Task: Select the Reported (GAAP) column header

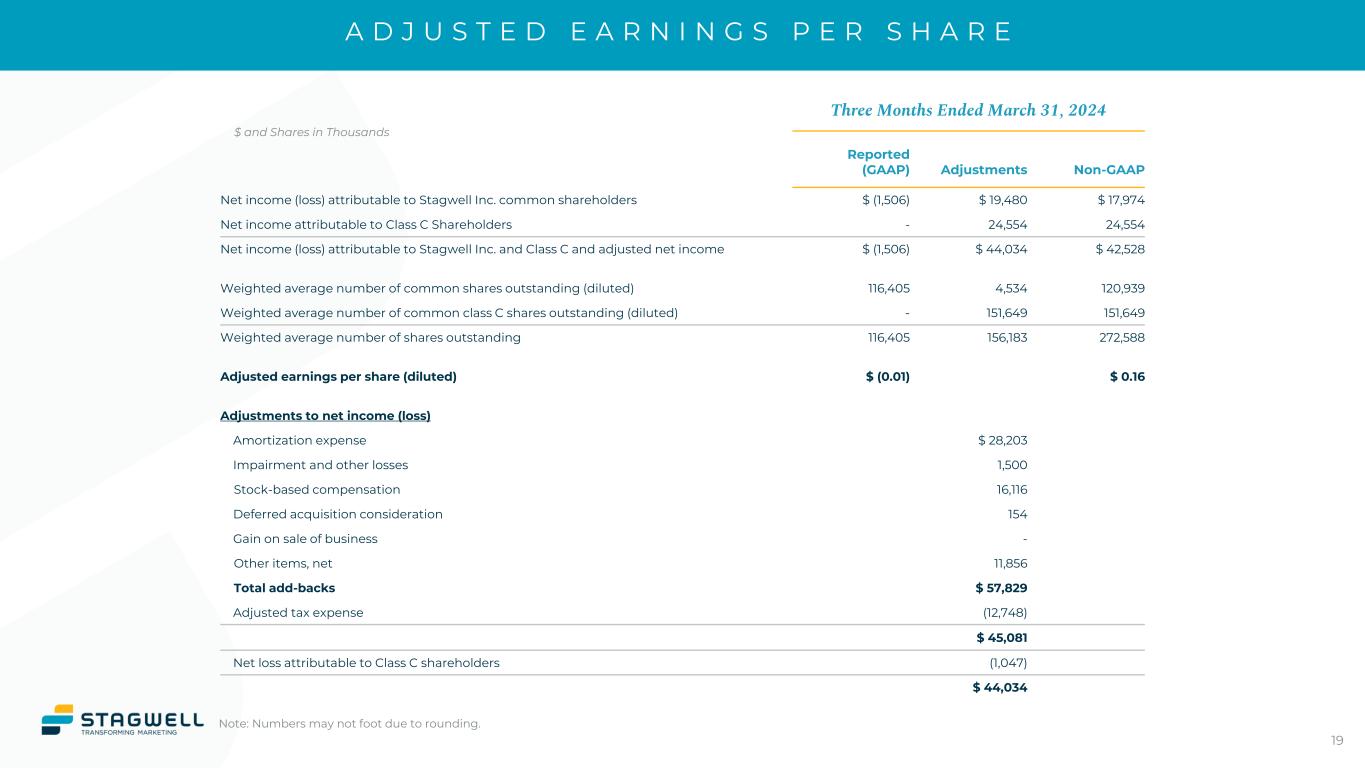Action: [878, 162]
